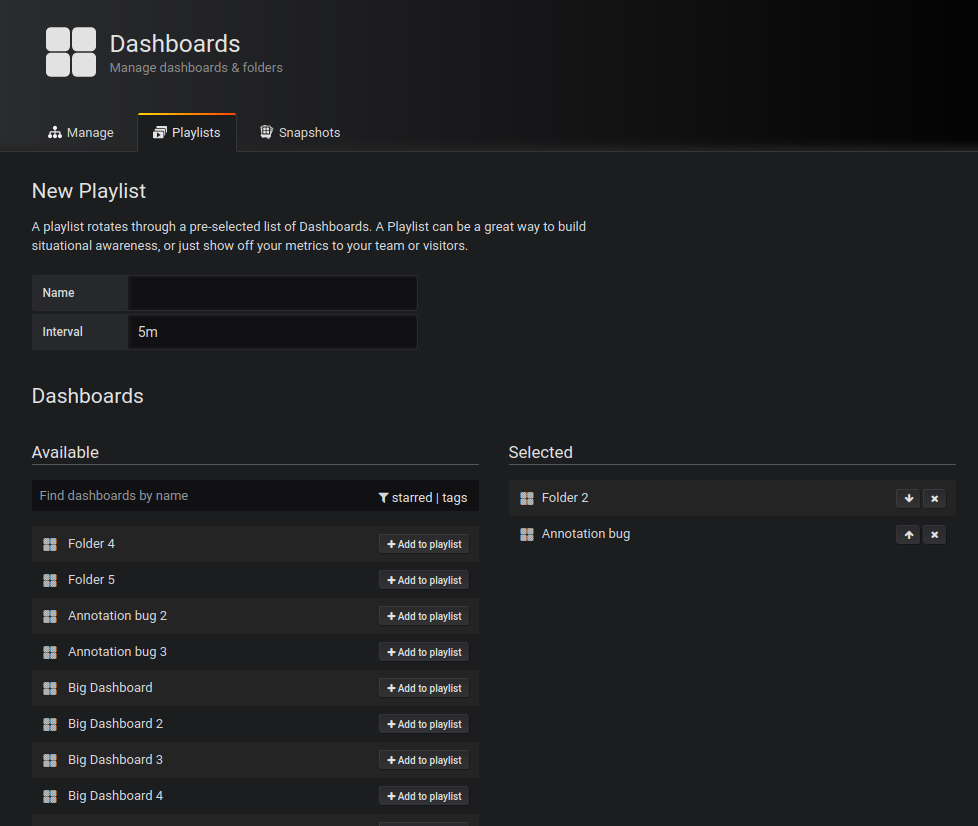The image size is (978, 826).
Task: Click the dashboard icon next to Big Dashboard
Action: tap(50, 687)
